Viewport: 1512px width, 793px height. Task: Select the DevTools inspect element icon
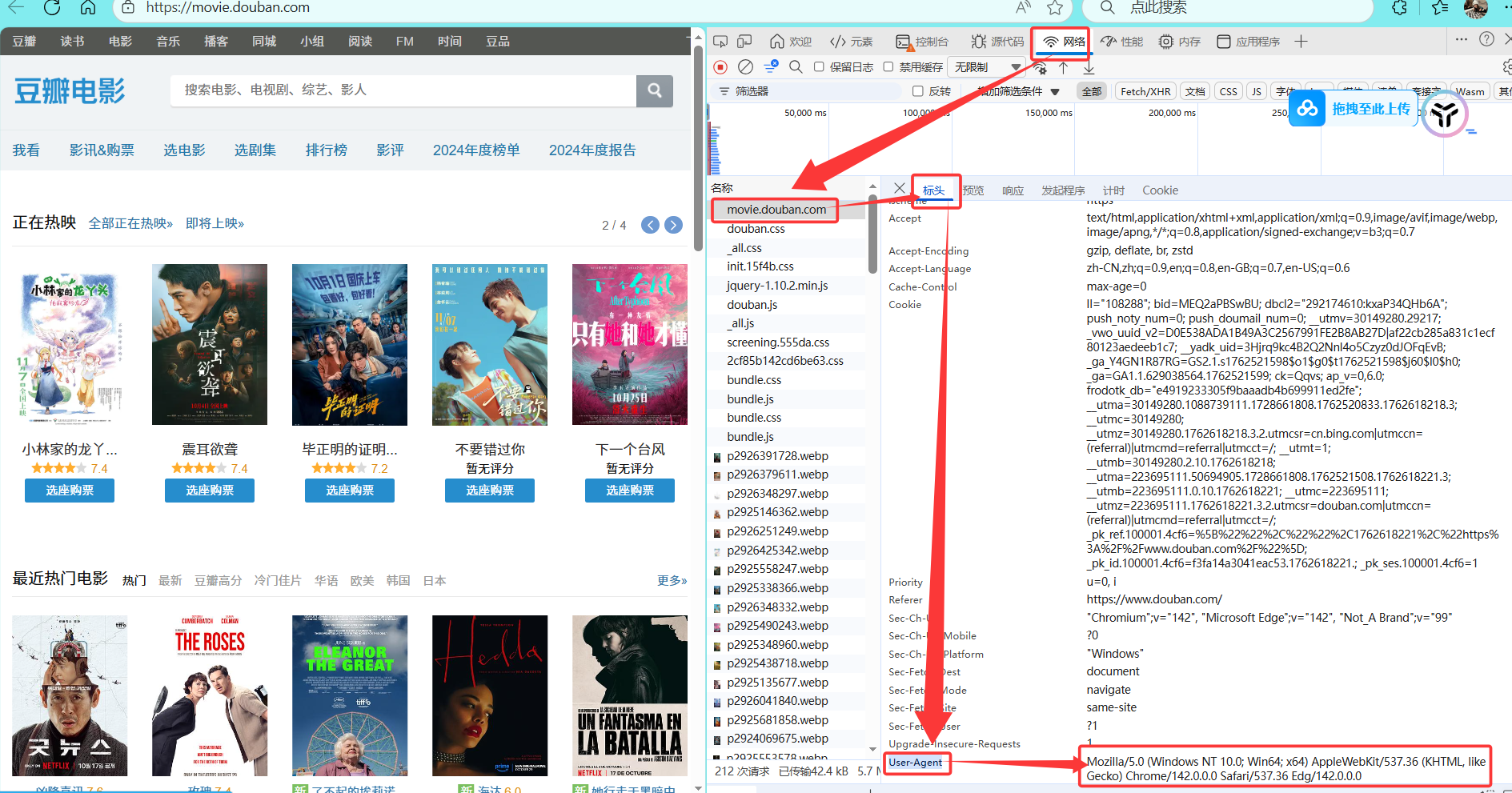coord(720,42)
